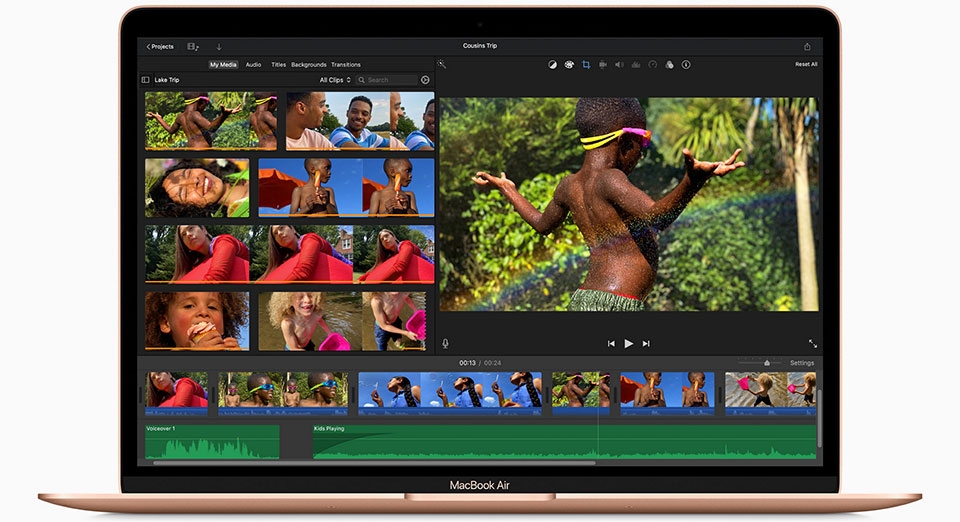
Task: Play the project in the viewer
Action: pyautogui.click(x=628, y=344)
